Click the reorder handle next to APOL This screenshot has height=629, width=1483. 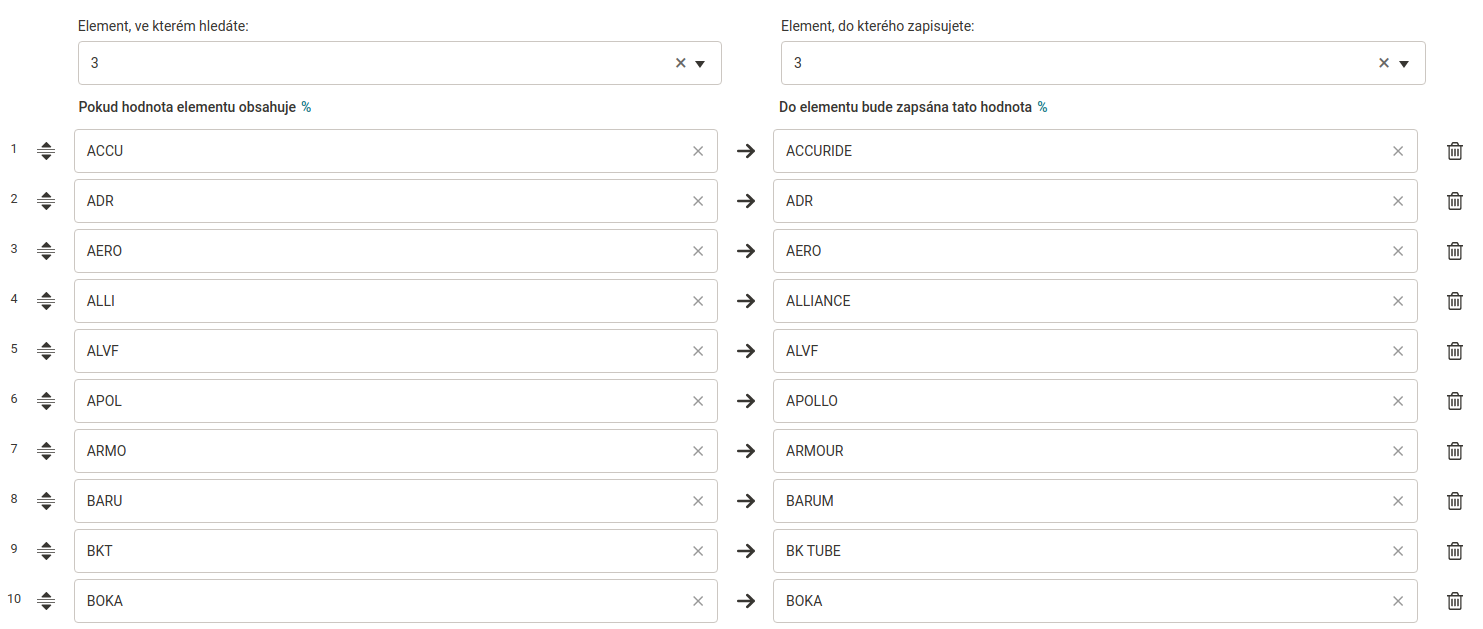point(46,401)
